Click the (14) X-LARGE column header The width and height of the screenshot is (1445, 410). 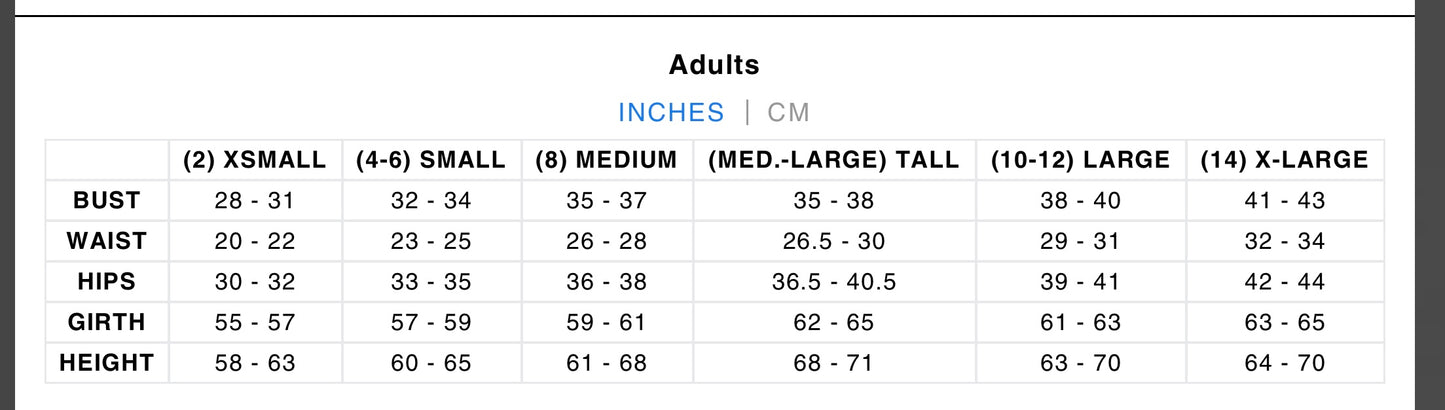pyautogui.click(x=1284, y=160)
